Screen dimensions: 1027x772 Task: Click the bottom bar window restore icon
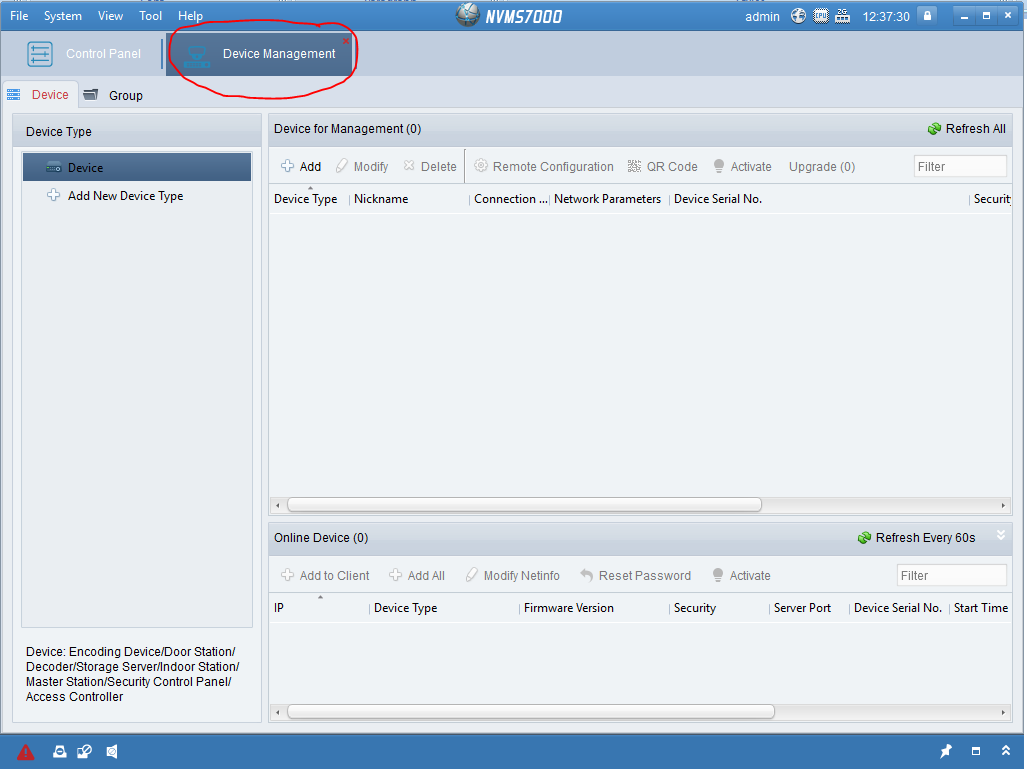point(976,751)
